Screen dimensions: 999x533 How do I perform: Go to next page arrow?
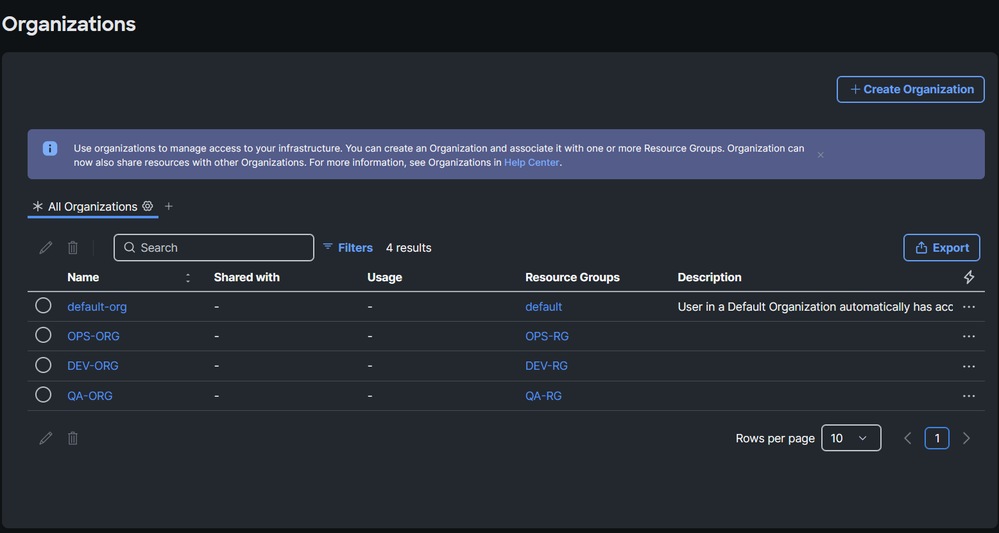[x=966, y=438]
